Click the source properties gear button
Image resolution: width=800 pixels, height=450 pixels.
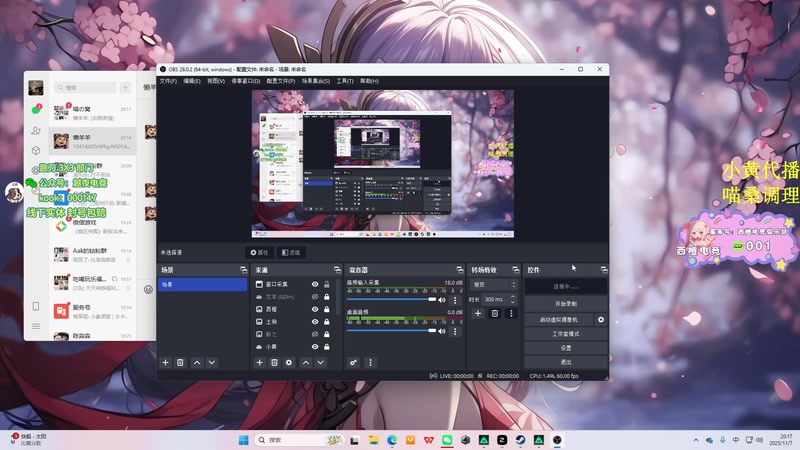coord(259,253)
